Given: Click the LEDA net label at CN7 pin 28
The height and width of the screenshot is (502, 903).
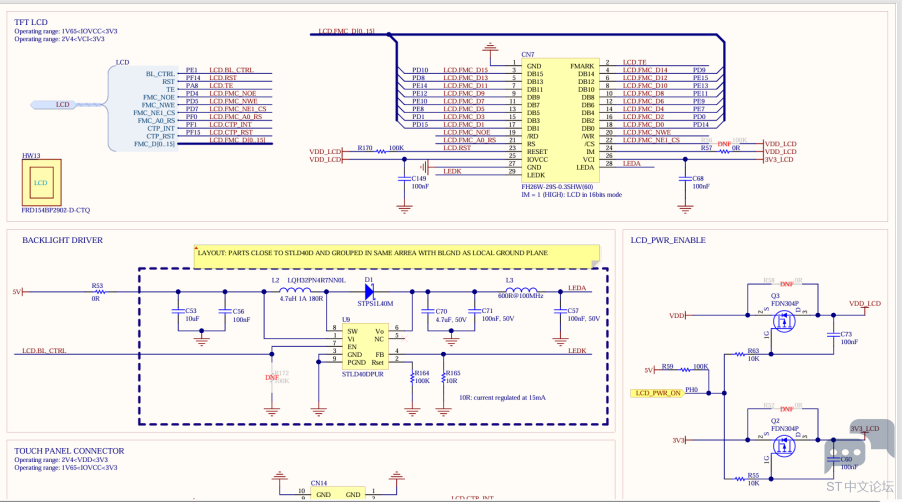Looking at the screenshot, I should pyautogui.click(x=632, y=163).
